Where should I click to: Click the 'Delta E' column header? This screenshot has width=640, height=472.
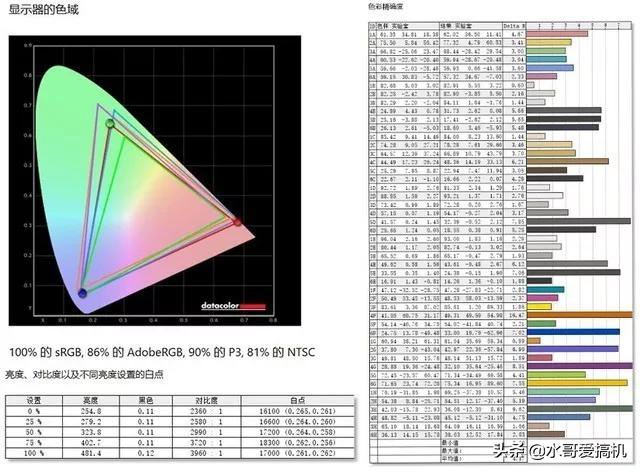click(514, 26)
